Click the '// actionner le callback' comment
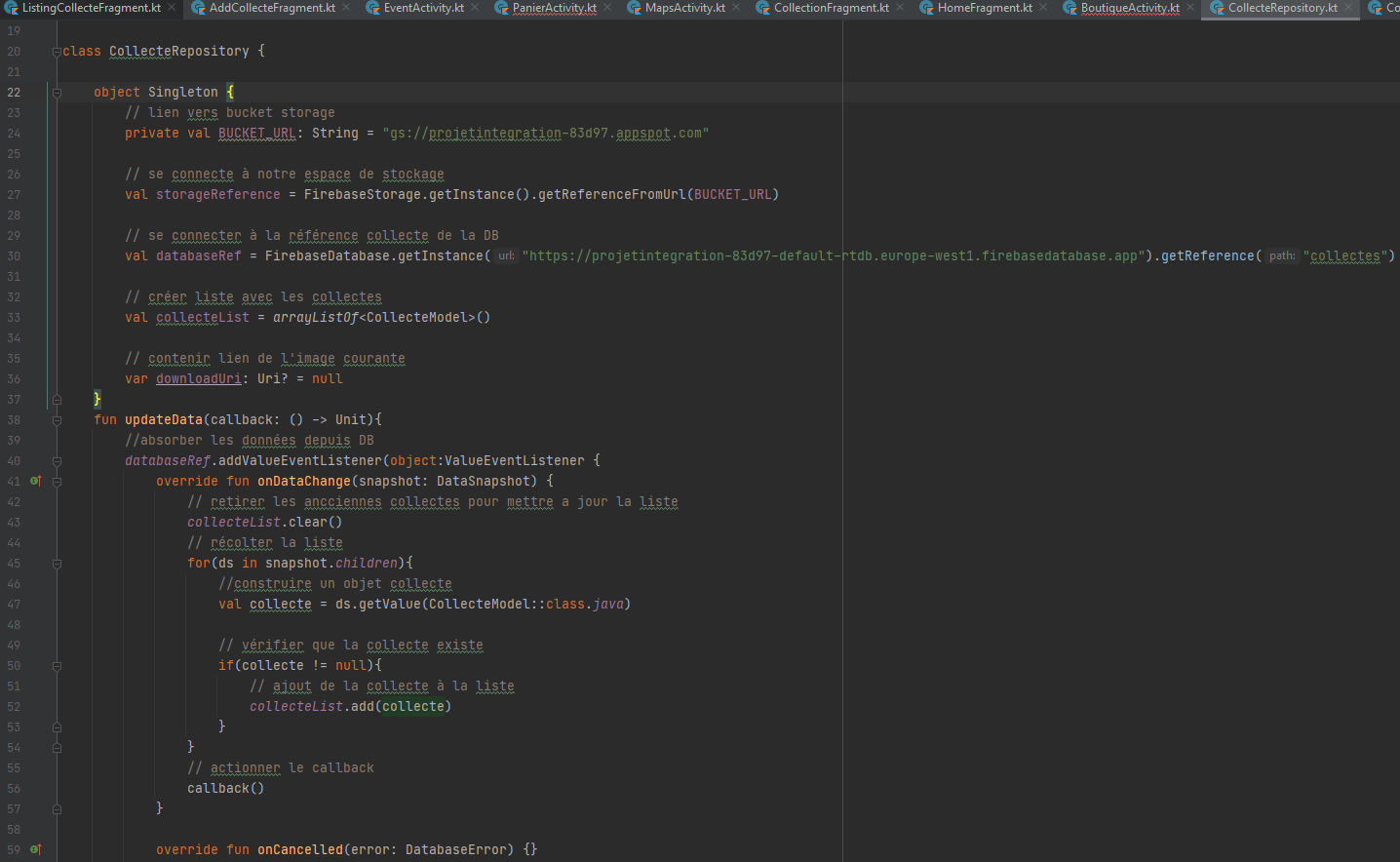Viewport: 1400px width, 862px height. tap(281, 768)
